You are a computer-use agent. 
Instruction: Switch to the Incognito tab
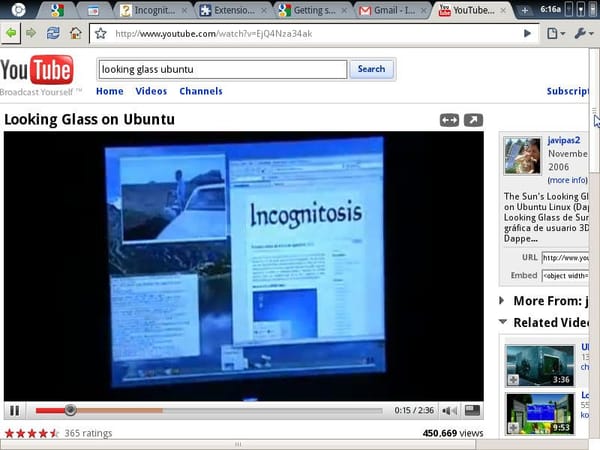(153, 10)
